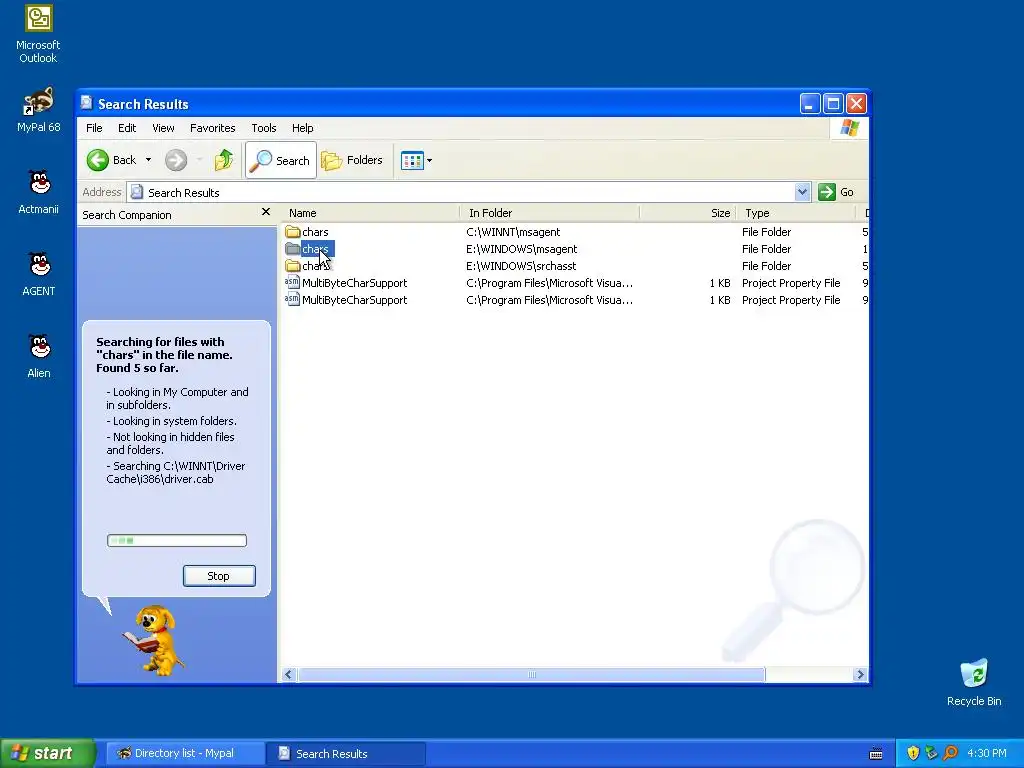Screen dimensions: 1024x768
Task: Select the AGENT desktop icon
Action: [x=38, y=274]
